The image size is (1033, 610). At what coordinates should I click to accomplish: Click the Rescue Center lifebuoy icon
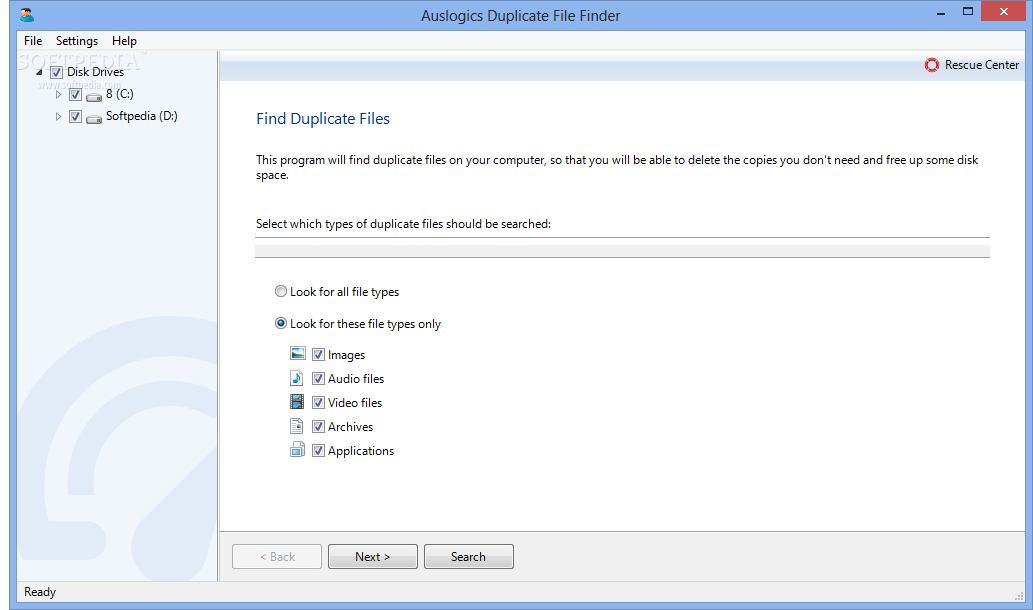(x=932, y=65)
